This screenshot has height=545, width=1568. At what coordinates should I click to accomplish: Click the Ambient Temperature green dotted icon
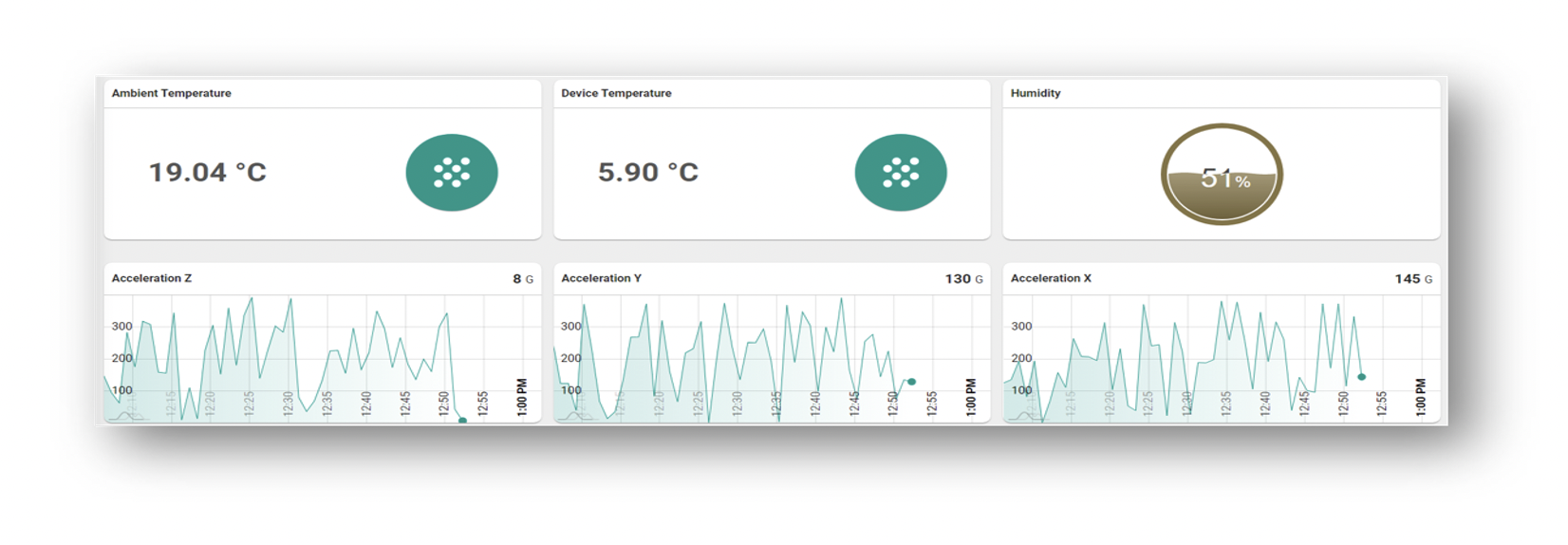[x=452, y=173]
